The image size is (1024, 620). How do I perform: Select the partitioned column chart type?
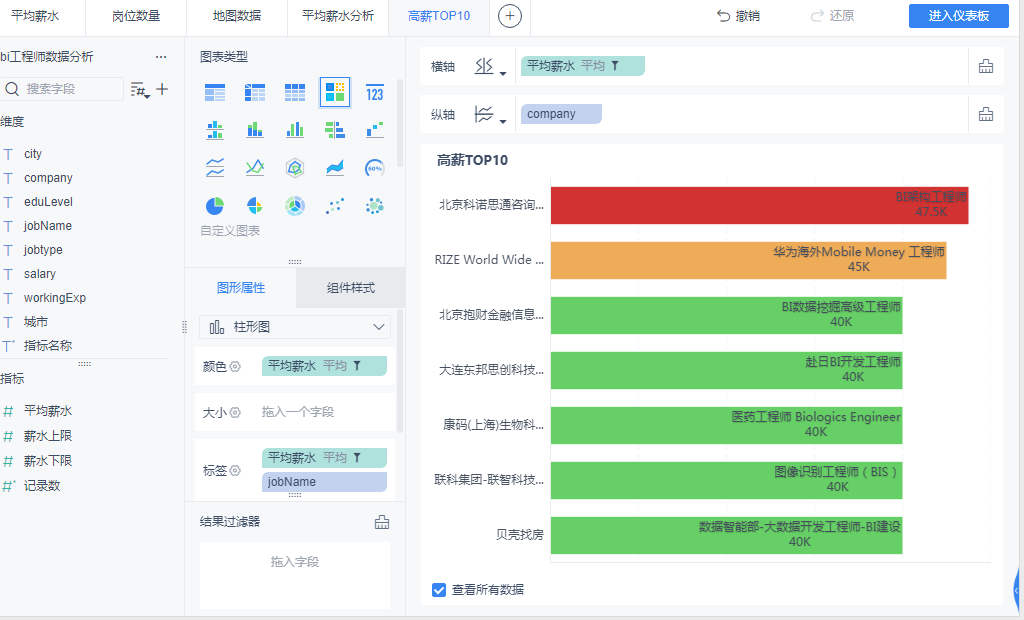[x=215, y=130]
